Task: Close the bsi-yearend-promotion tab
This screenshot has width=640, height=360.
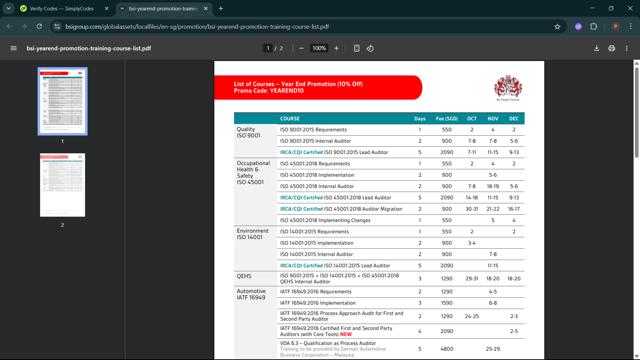Action: [x=206, y=9]
